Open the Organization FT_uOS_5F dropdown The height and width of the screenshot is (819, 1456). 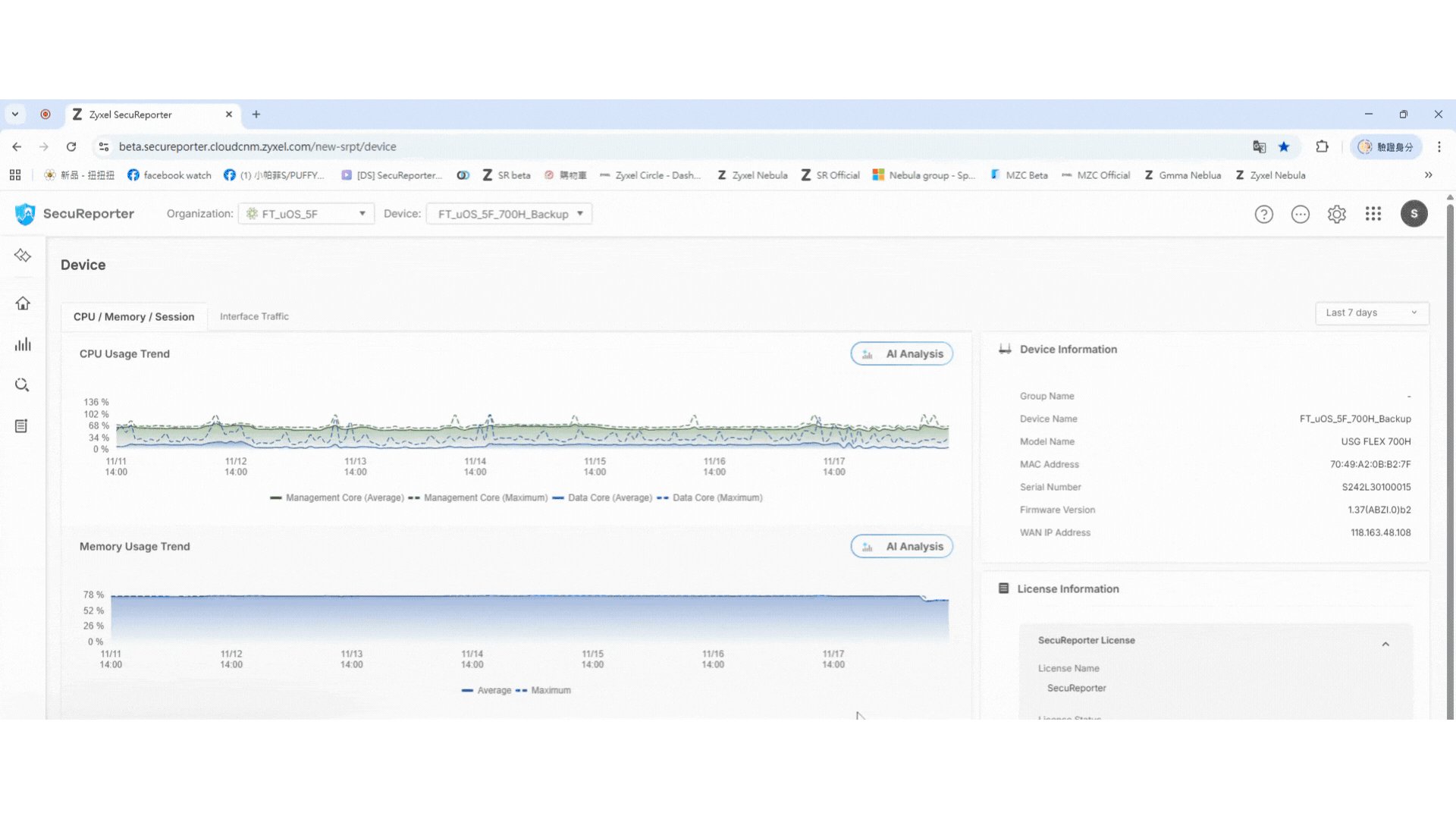pos(306,214)
